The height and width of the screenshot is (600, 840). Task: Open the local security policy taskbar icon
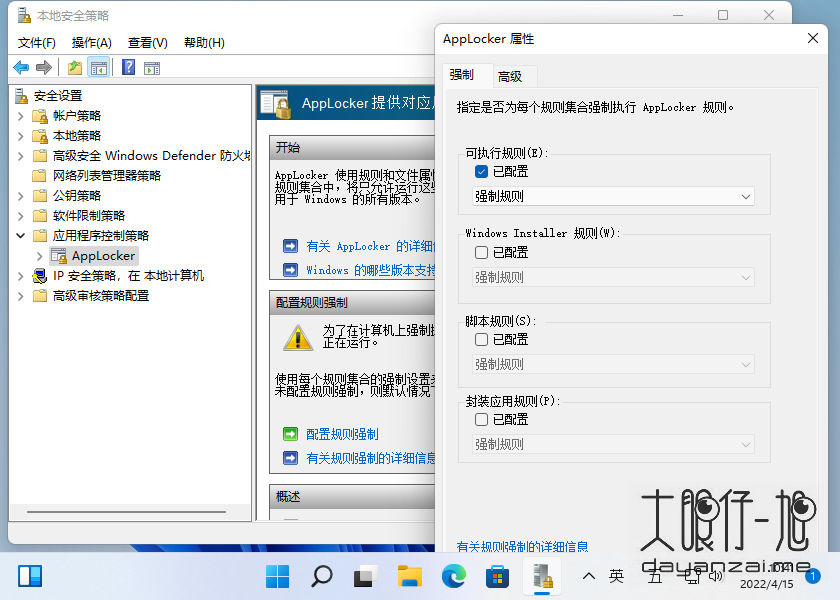click(x=541, y=576)
